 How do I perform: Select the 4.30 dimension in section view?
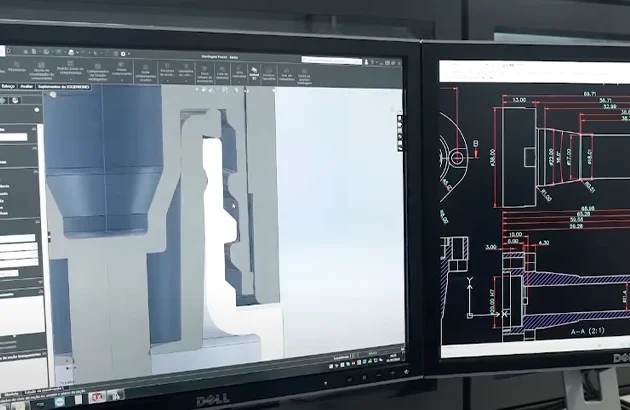544,242
